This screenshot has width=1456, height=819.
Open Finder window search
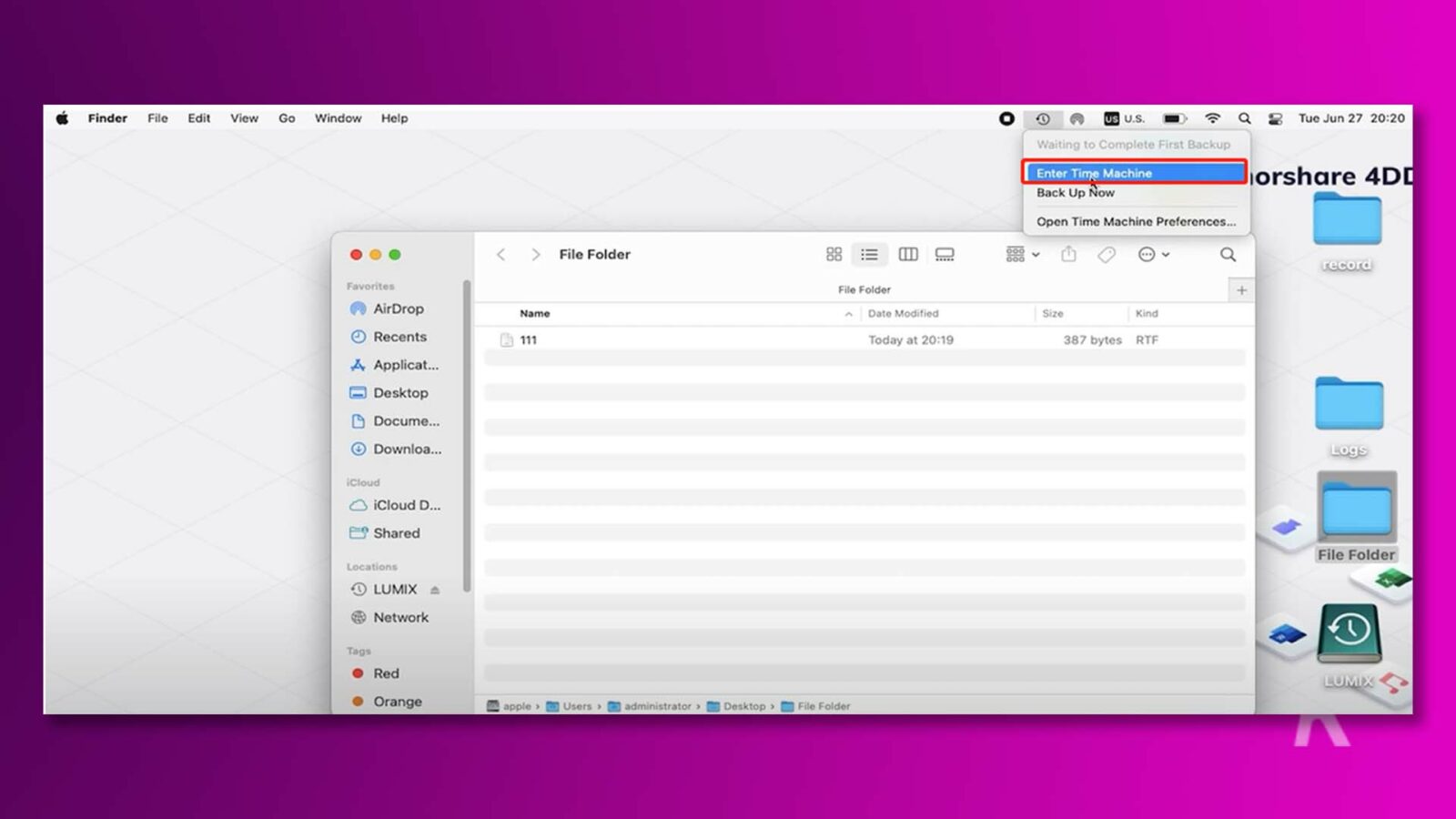point(1228,255)
